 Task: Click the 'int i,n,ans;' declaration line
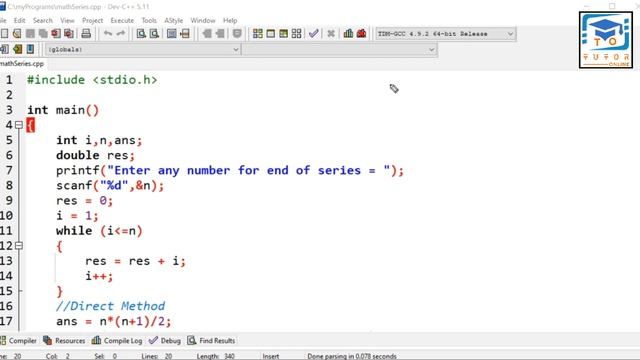pyautogui.click(x=99, y=140)
